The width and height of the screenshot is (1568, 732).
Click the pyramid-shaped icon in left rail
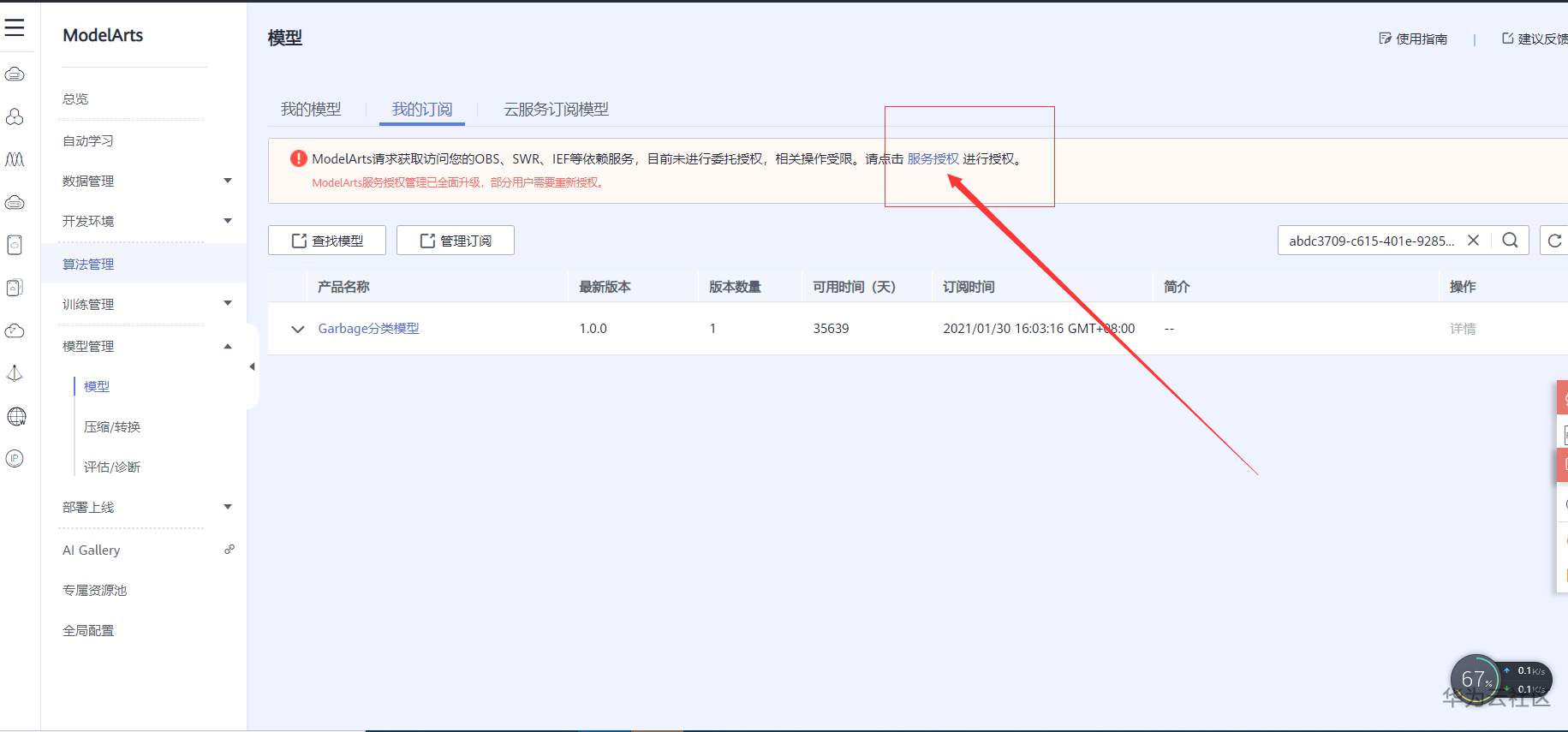click(15, 373)
